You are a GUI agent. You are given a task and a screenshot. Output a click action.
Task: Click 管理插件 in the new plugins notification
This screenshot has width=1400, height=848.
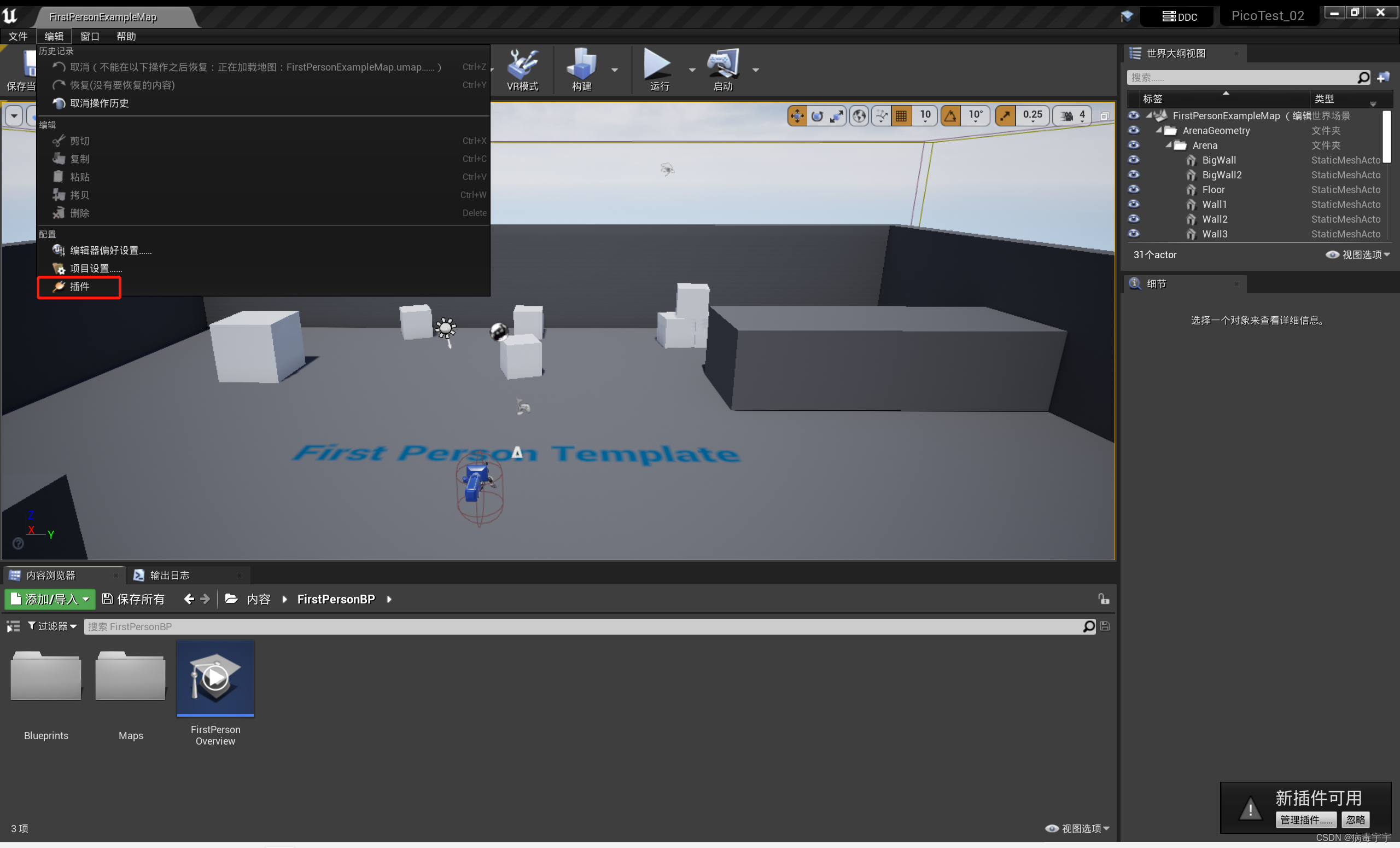point(1306,820)
